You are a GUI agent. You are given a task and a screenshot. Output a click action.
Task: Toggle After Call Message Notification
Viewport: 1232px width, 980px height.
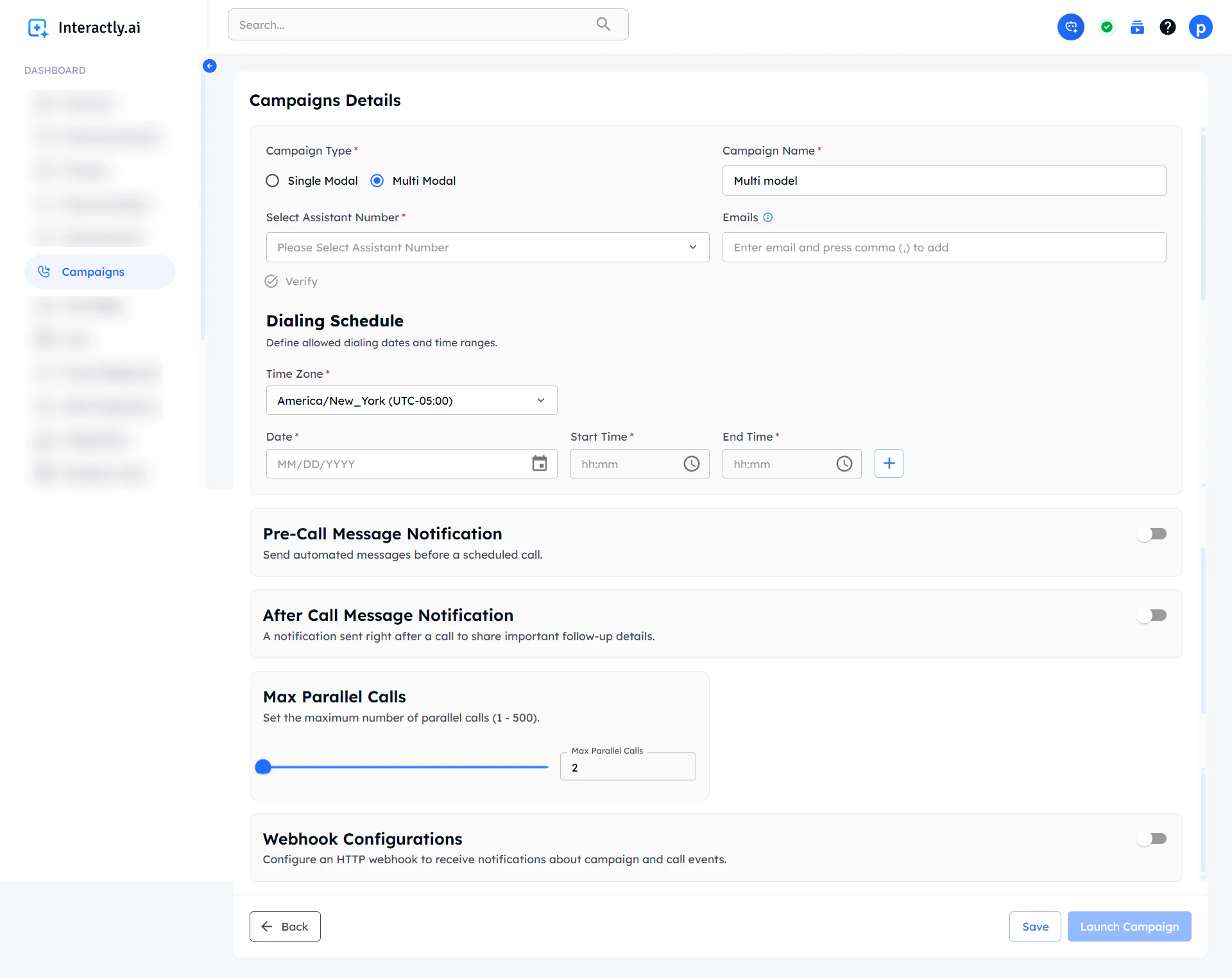pyautogui.click(x=1151, y=615)
